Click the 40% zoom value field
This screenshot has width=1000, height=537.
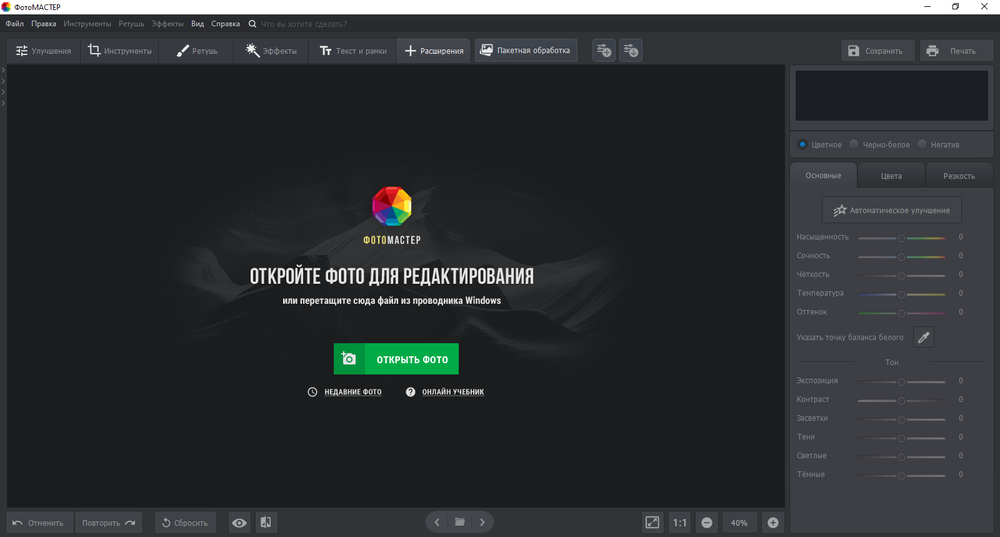(739, 523)
